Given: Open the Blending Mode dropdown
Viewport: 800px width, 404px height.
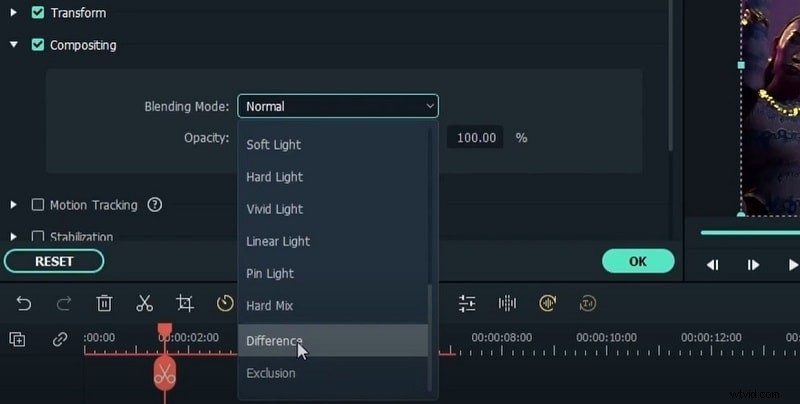Looking at the screenshot, I should point(337,105).
